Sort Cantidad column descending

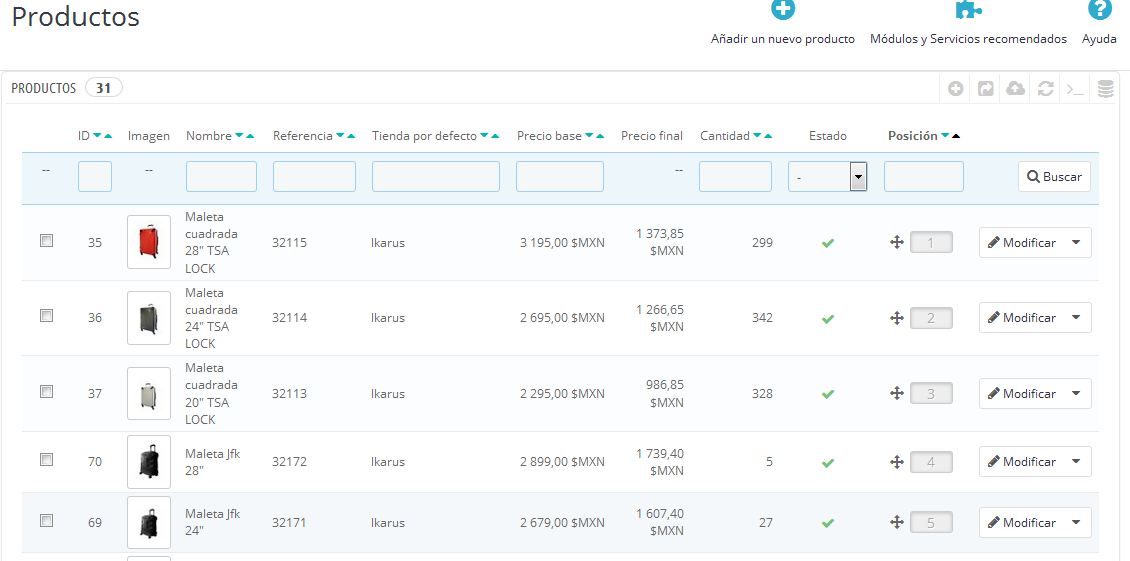757,136
